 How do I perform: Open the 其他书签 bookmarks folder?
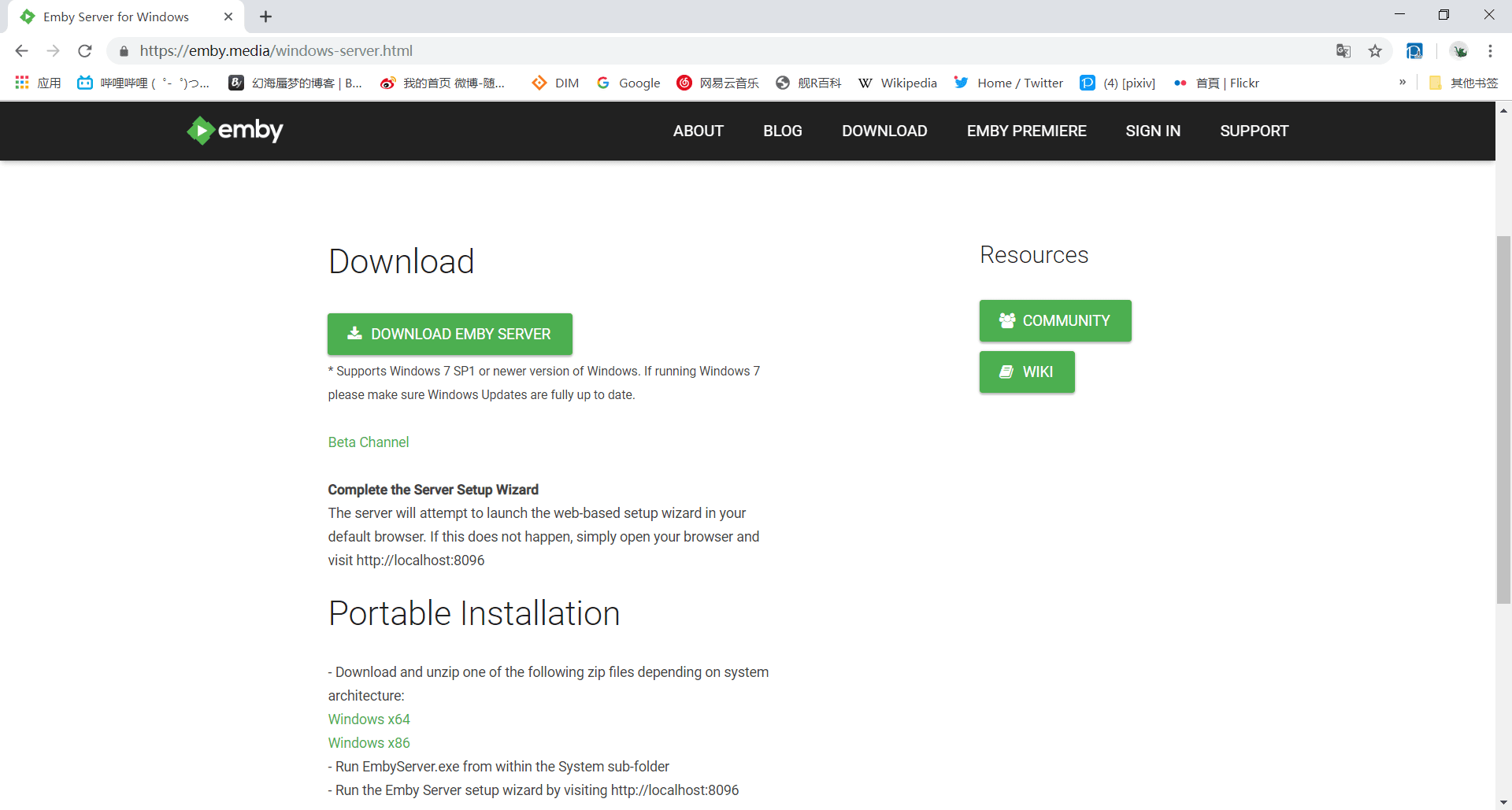[x=1463, y=83]
